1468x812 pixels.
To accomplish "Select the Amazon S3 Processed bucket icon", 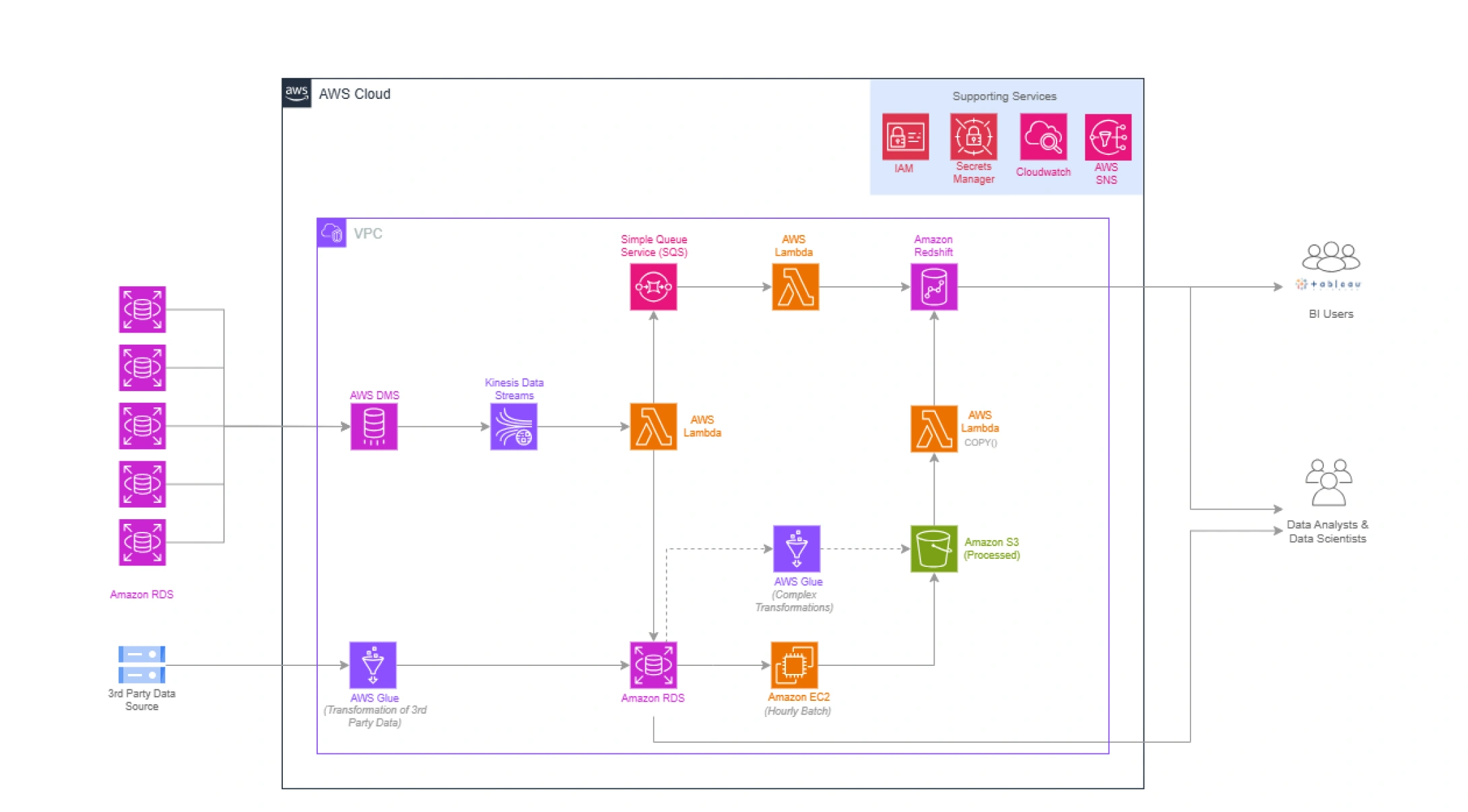I will 933,549.
